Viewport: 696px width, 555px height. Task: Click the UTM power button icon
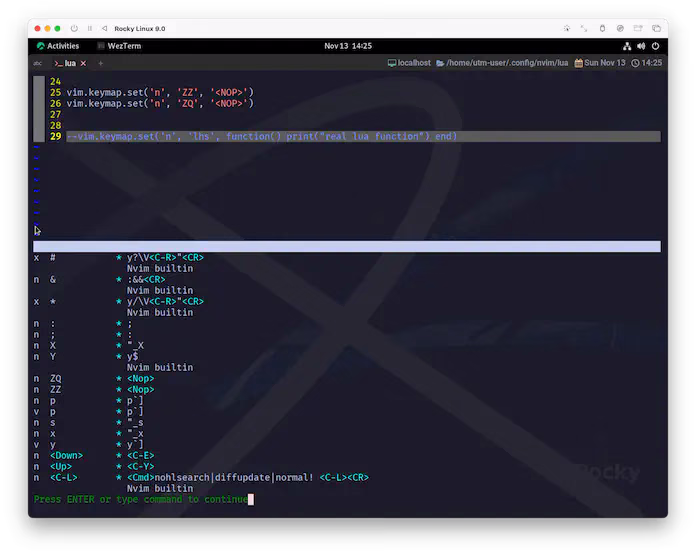74,28
